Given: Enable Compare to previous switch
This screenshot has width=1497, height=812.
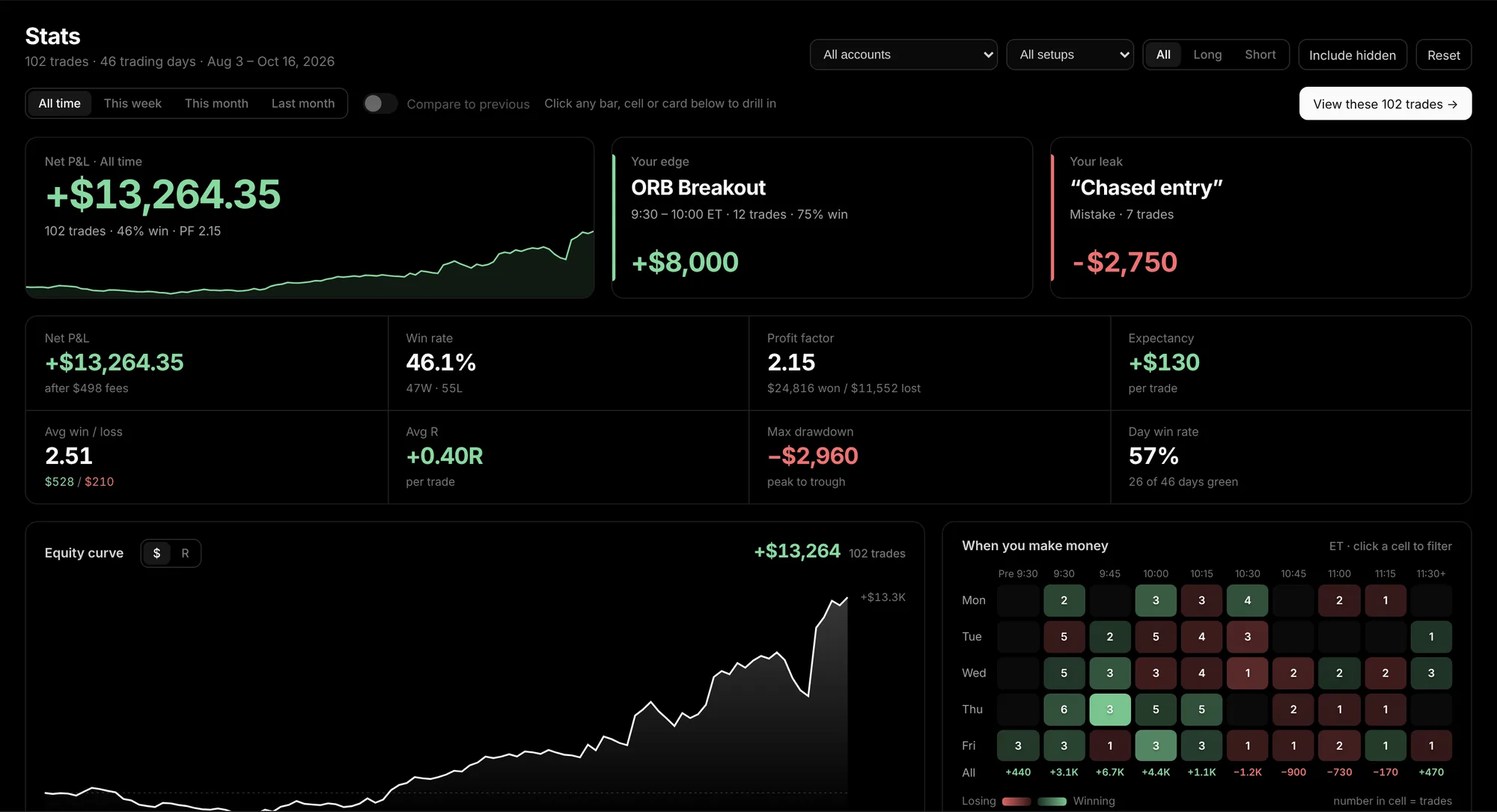Looking at the screenshot, I should (x=380, y=103).
